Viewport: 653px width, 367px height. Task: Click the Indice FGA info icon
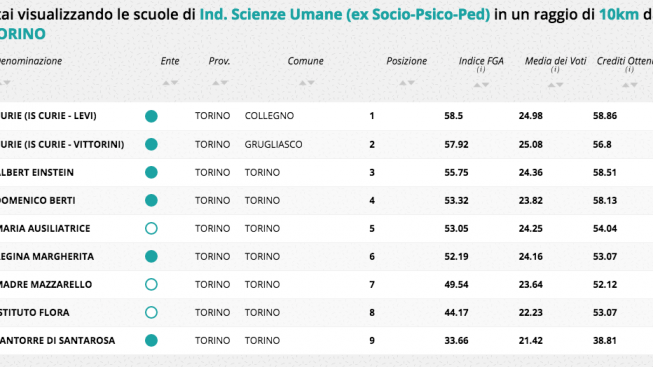481,70
